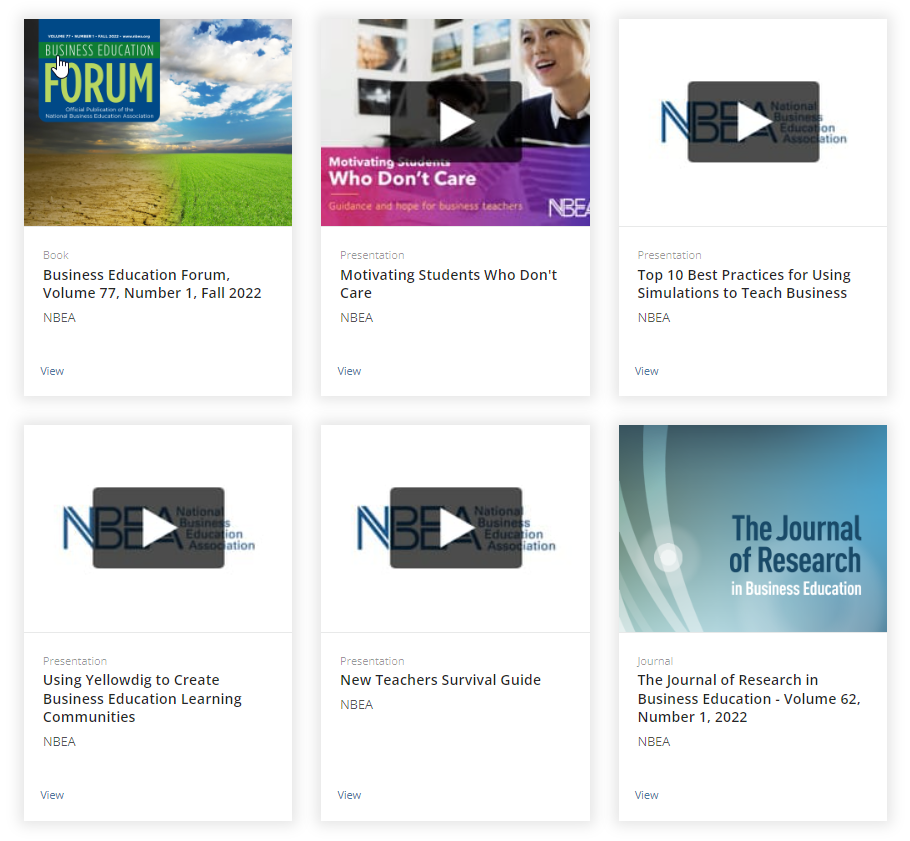This screenshot has height=841, width=910.
Task: Click View link under Using Yellowdig card
Action: coord(52,795)
